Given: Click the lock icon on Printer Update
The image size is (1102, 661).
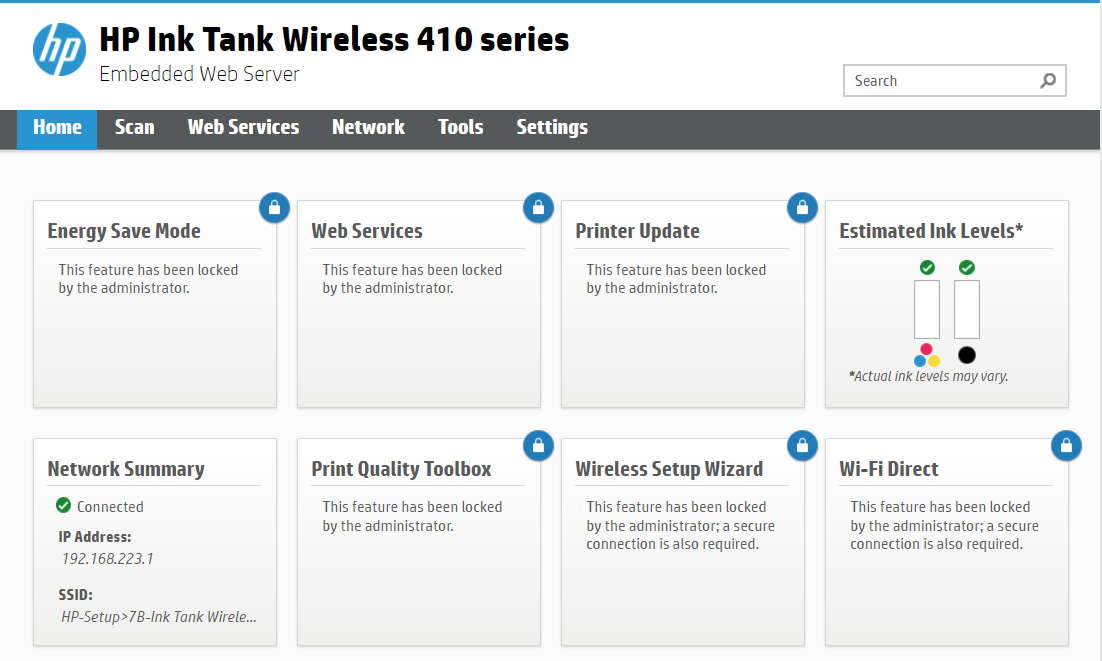Looking at the screenshot, I should (802, 208).
